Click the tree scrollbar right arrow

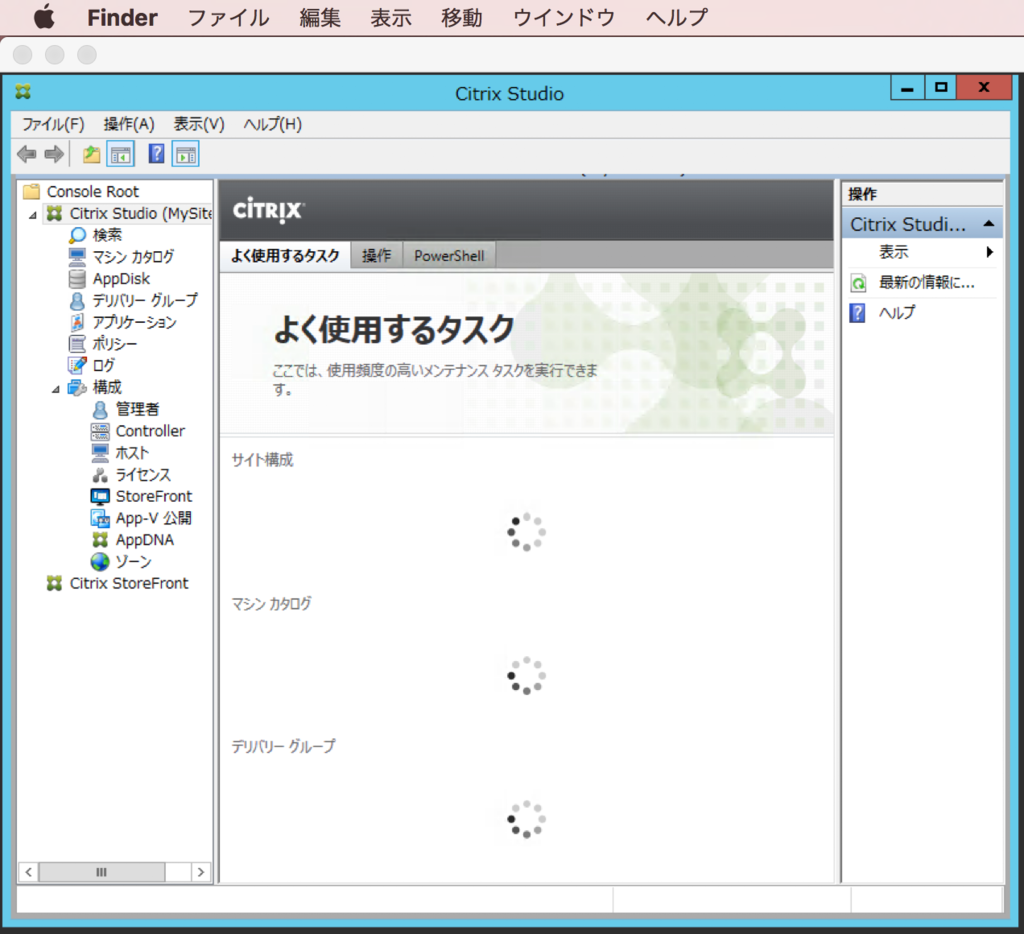click(200, 872)
